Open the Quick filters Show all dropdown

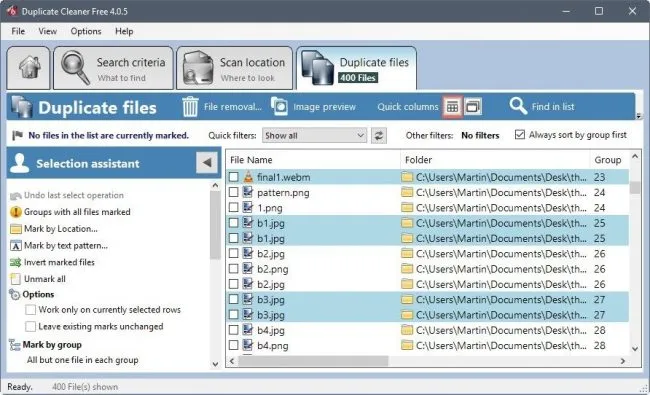click(314, 136)
